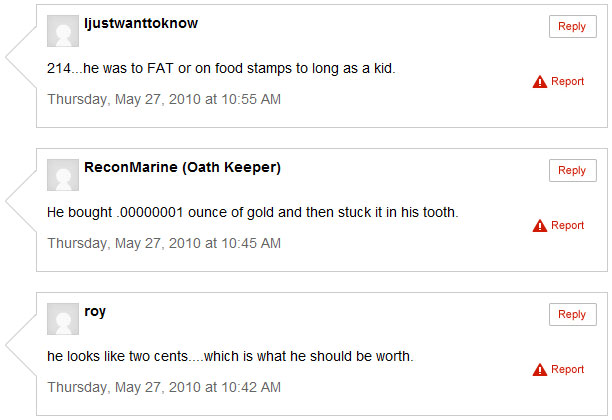Click the comment text about two cents
Viewport: 612px width, 420px height.
point(230,356)
